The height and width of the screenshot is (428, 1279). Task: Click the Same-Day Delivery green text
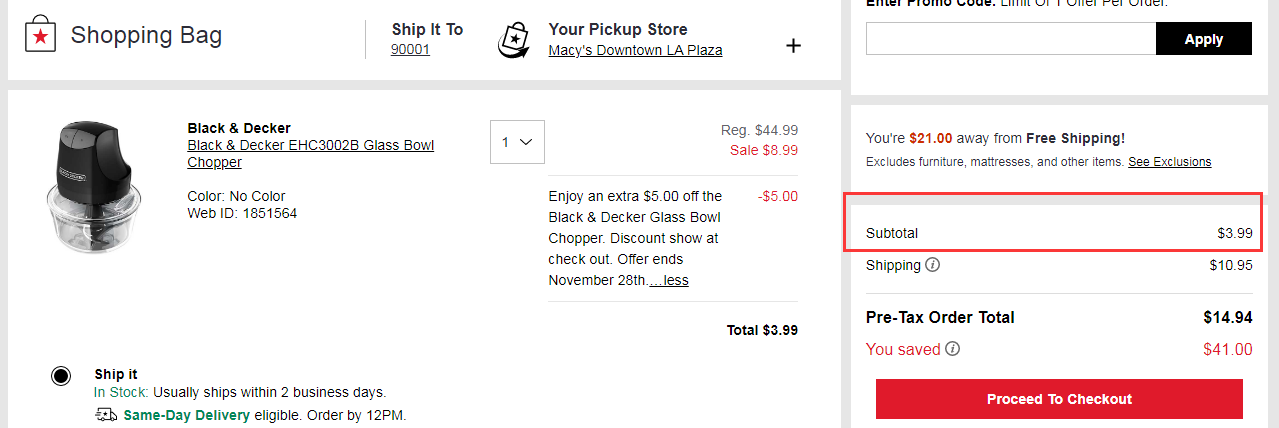pos(186,415)
